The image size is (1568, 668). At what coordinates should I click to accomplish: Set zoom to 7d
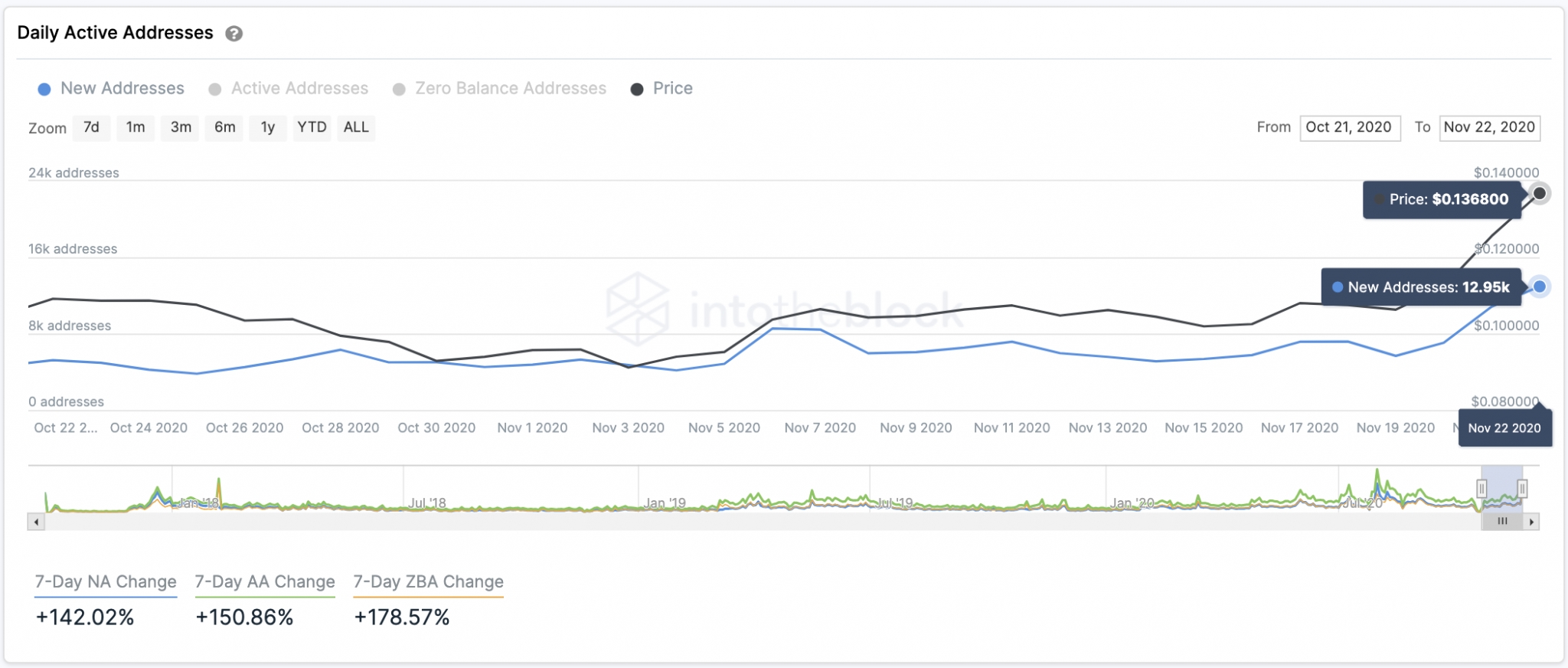pos(91,127)
